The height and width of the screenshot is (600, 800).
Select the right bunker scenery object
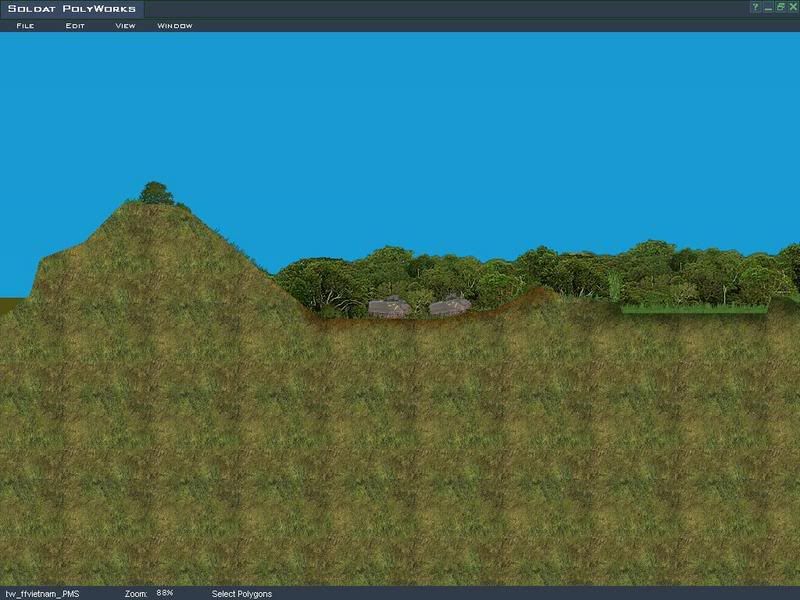pos(449,305)
